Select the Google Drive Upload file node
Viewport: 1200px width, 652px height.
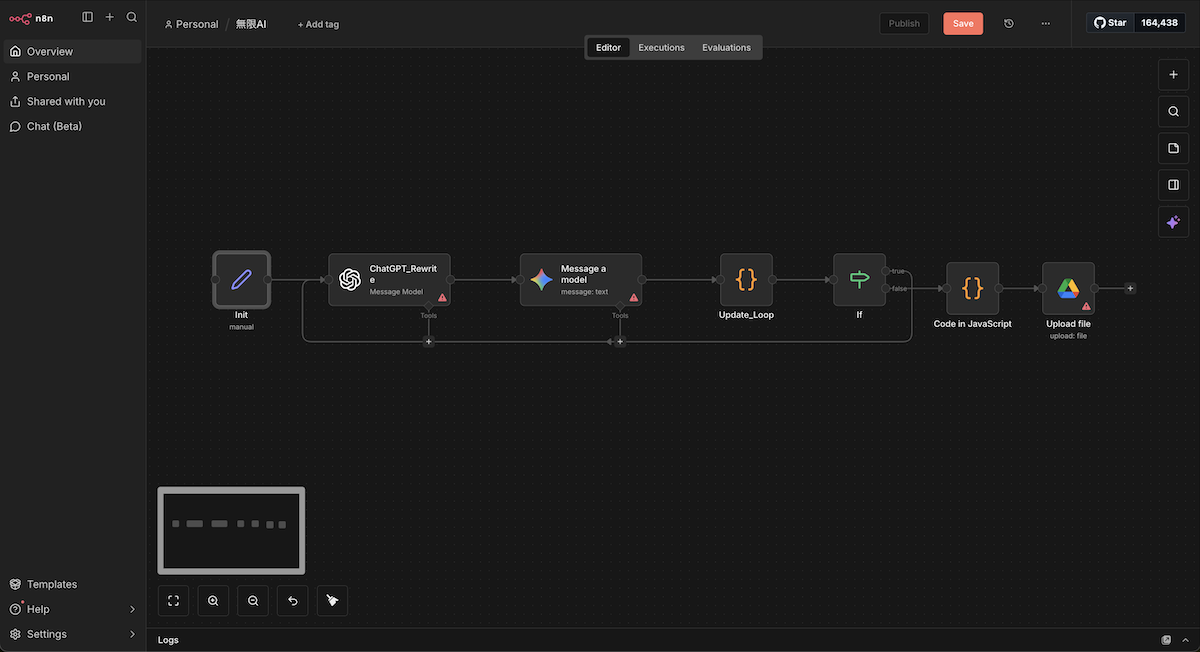[1068, 289]
